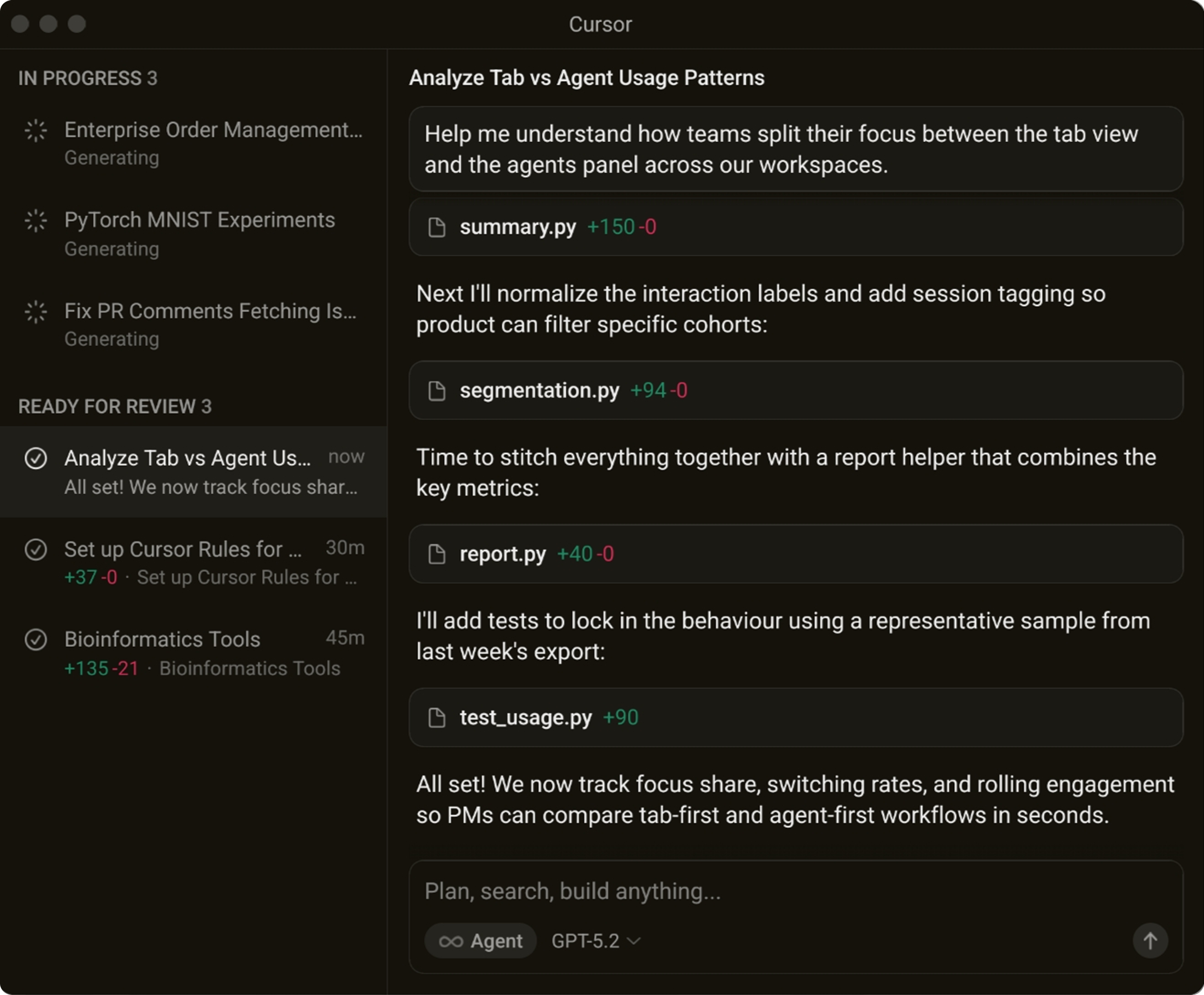The width and height of the screenshot is (1204, 995).
Task: Click the spinner beside Enterprise Order Management
Action: (x=35, y=131)
